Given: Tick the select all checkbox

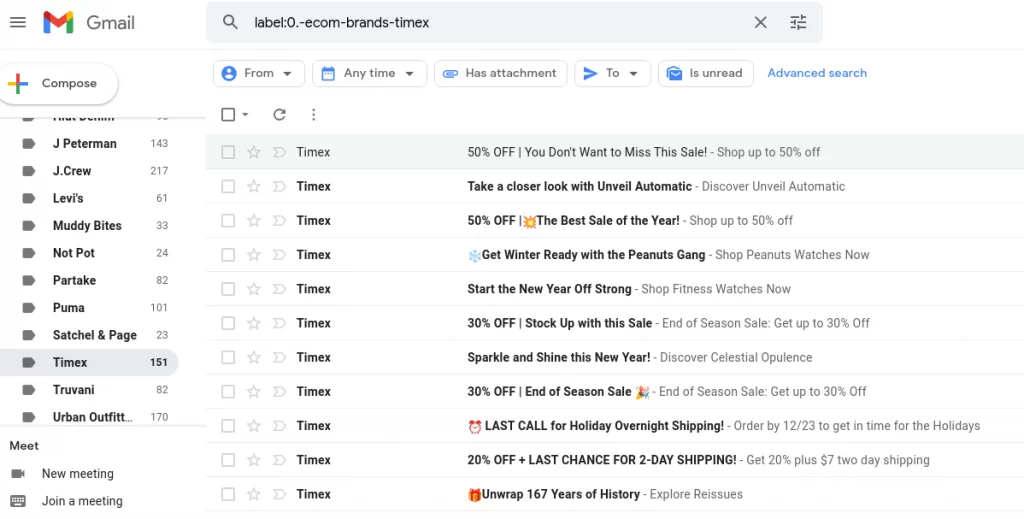Looking at the screenshot, I should click(x=228, y=115).
